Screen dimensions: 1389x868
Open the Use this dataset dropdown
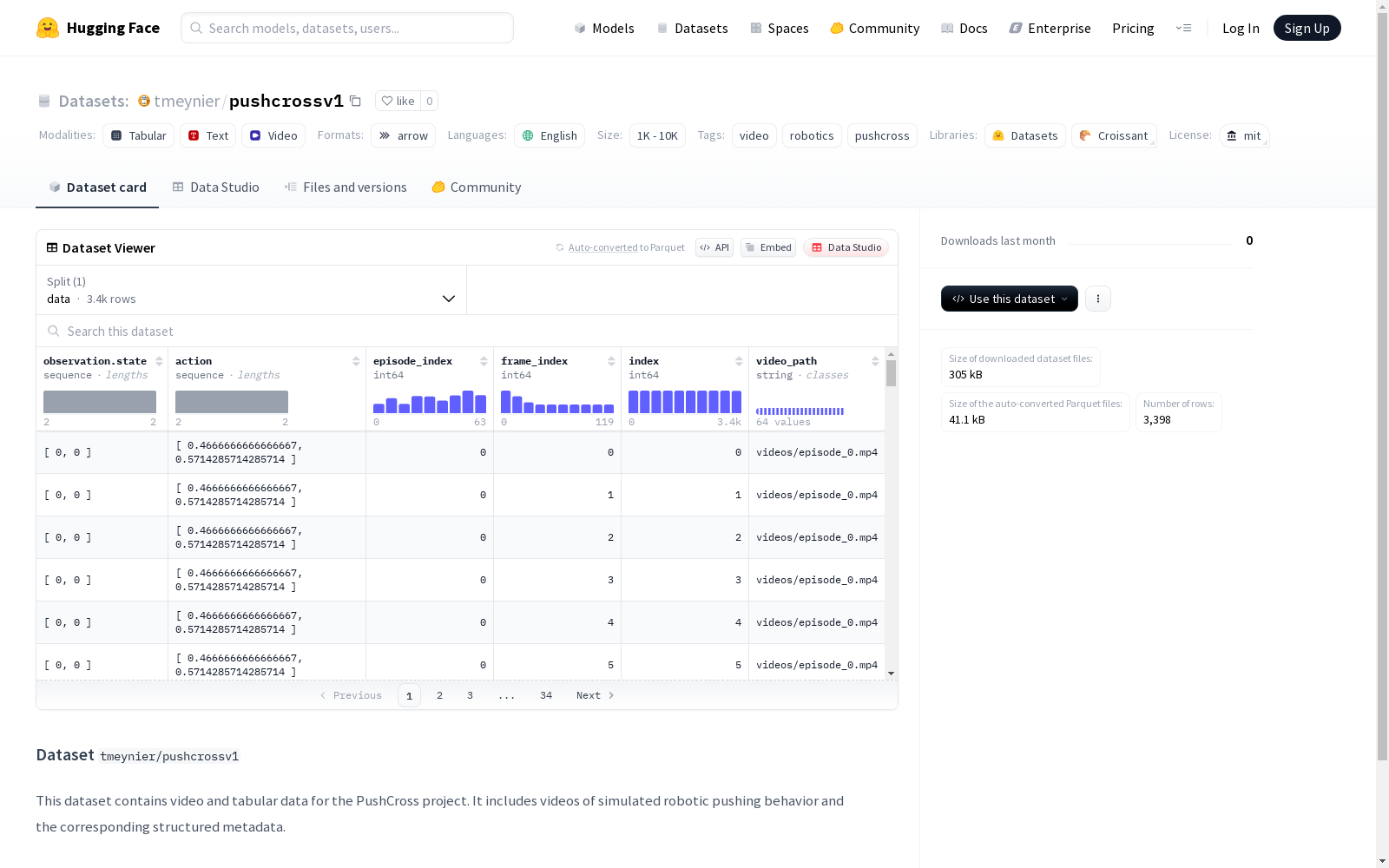[1010, 299]
